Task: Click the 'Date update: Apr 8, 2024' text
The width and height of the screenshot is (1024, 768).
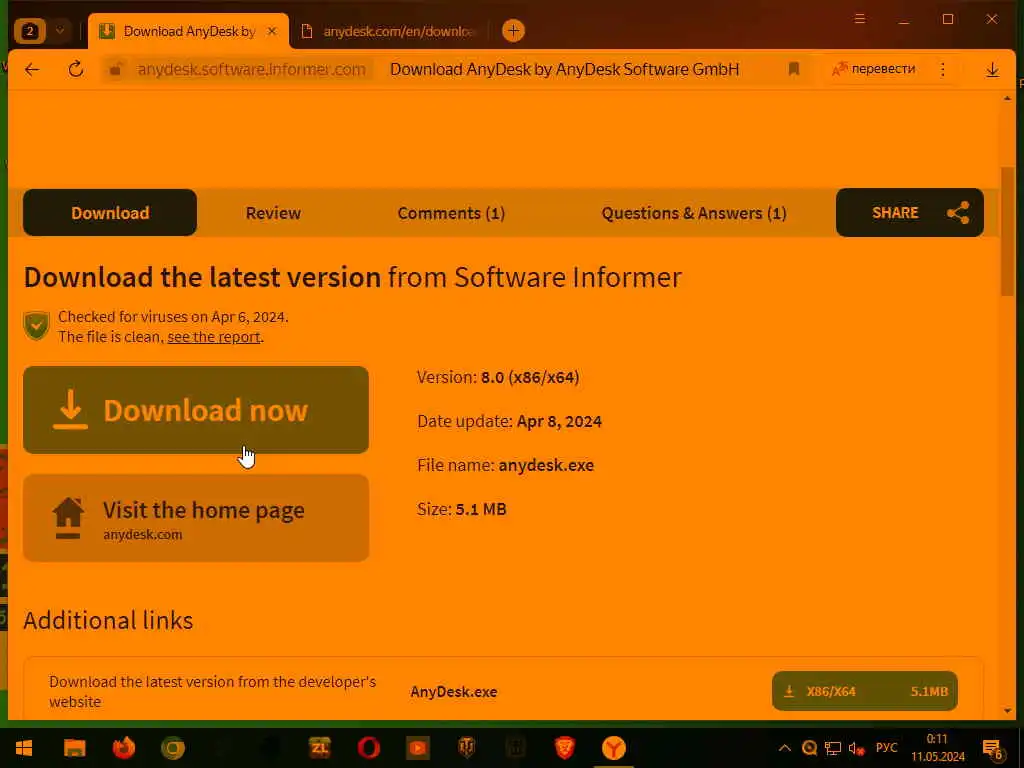Action: point(509,421)
